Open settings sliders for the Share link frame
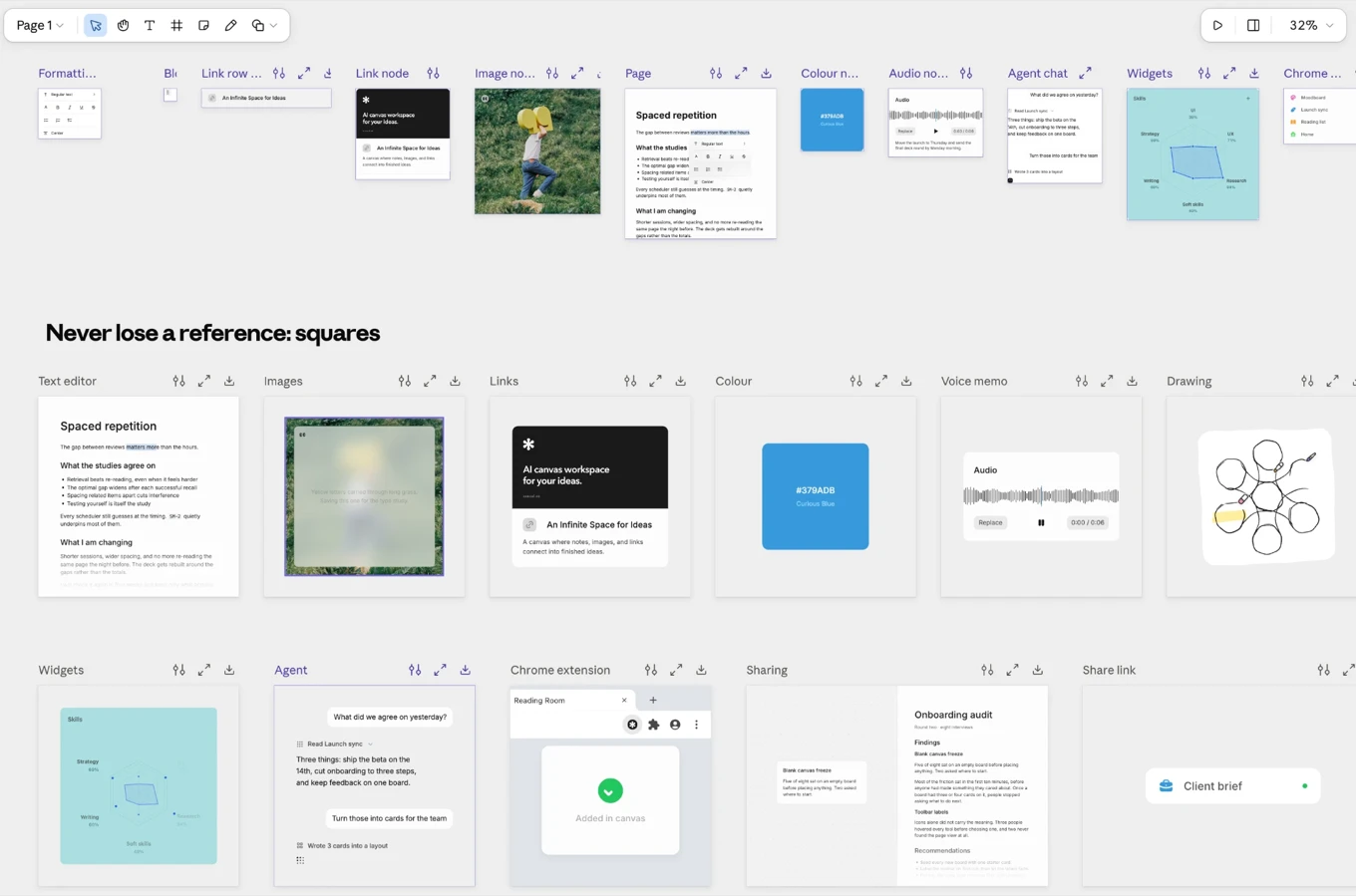The image size is (1356, 896). click(x=1323, y=670)
